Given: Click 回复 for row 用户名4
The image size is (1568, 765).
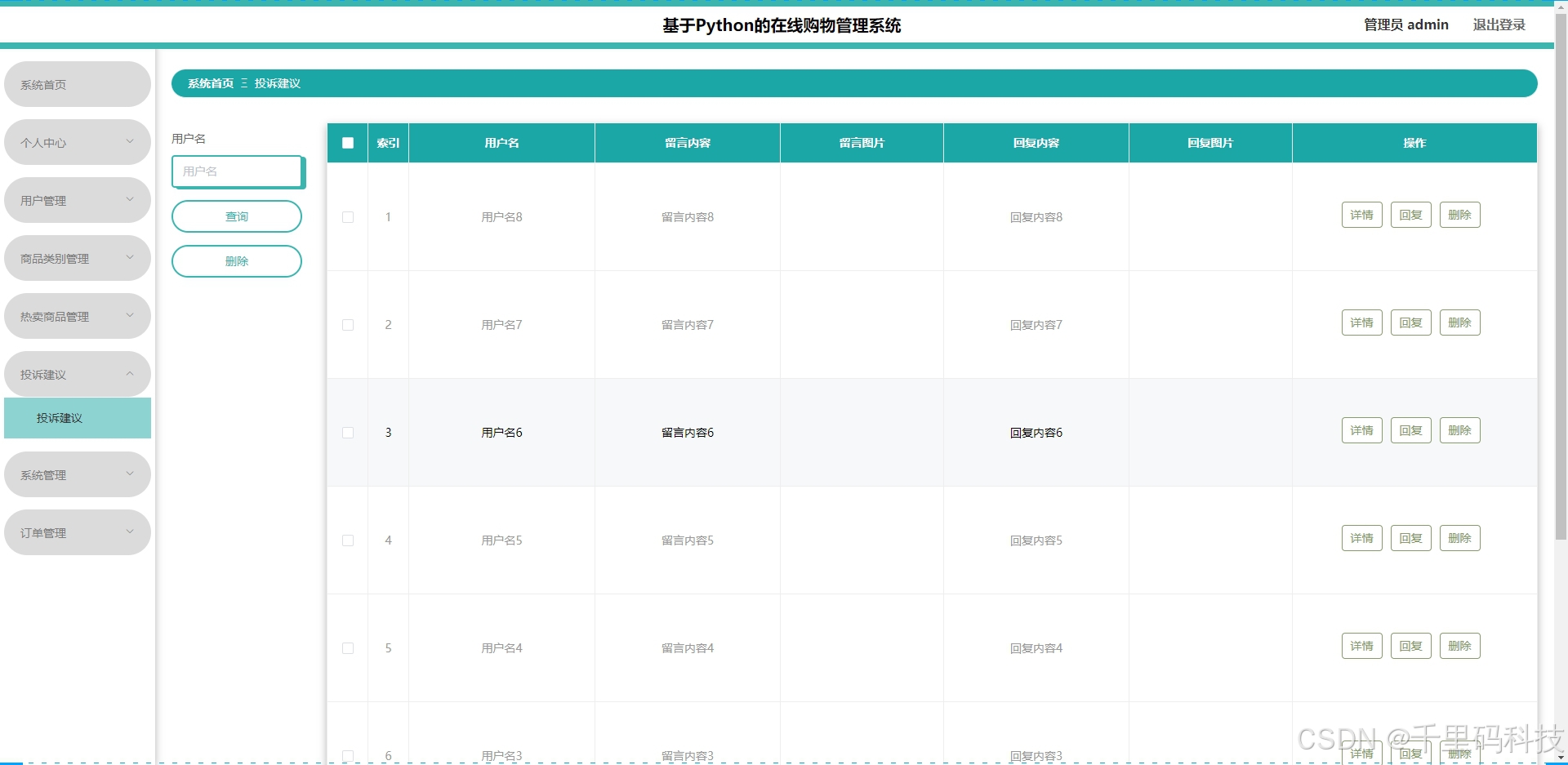Looking at the screenshot, I should coord(1411,646).
